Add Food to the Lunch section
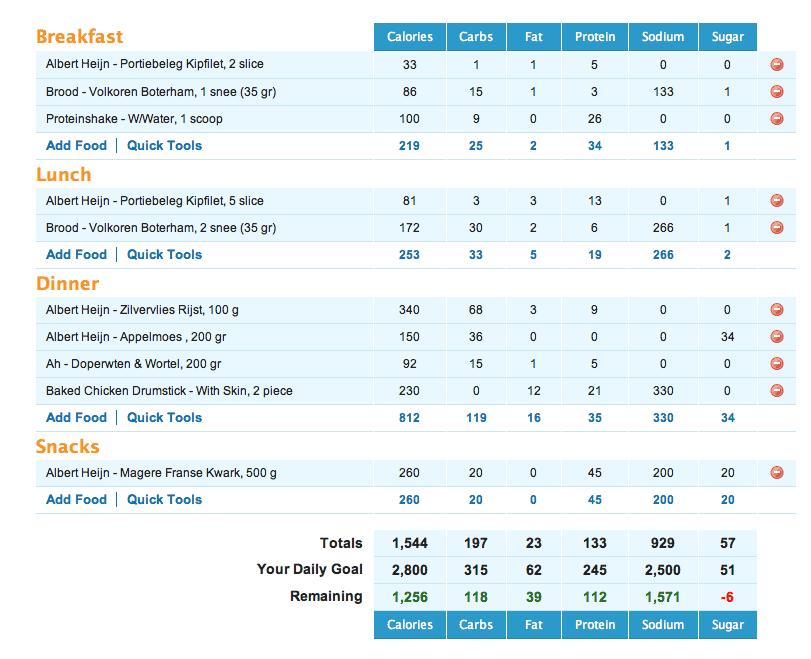The width and height of the screenshot is (811, 659). tap(76, 255)
